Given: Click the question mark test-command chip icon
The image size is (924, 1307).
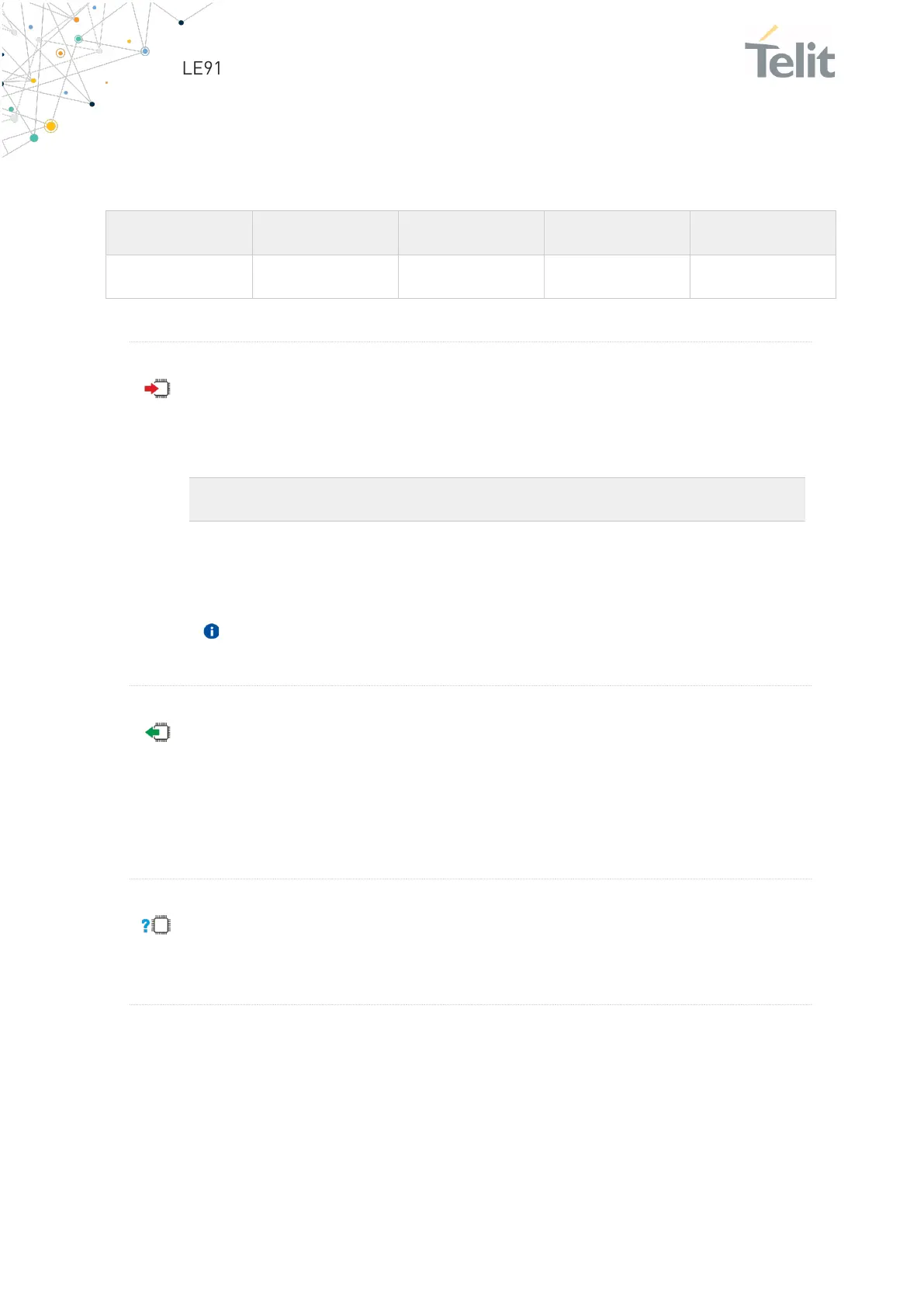Looking at the screenshot, I should pyautogui.click(x=156, y=925).
